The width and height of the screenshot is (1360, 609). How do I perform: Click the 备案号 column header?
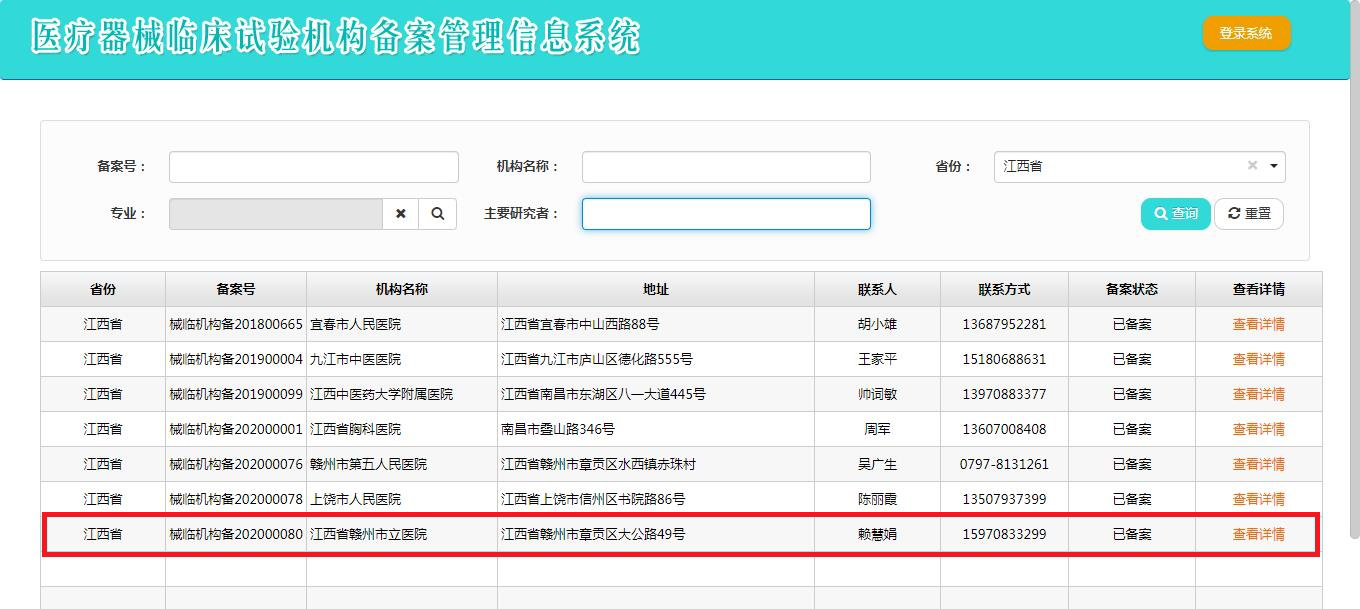coord(236,289)
